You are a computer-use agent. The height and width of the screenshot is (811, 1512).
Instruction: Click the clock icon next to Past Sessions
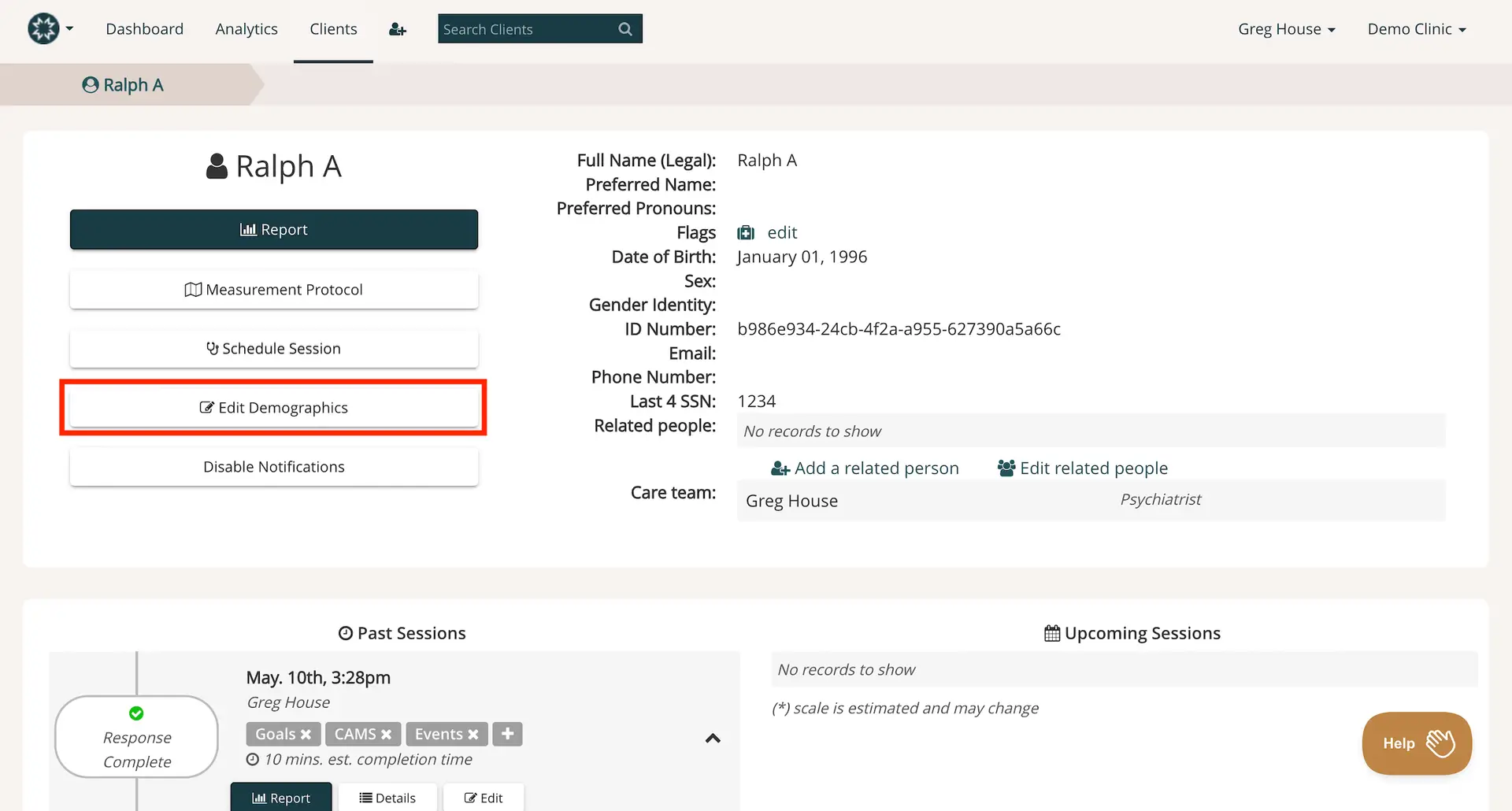[345, 632]
